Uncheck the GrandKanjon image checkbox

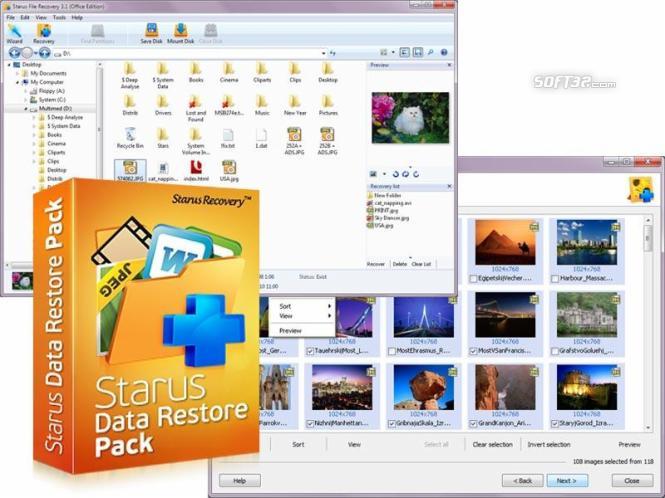474,424
